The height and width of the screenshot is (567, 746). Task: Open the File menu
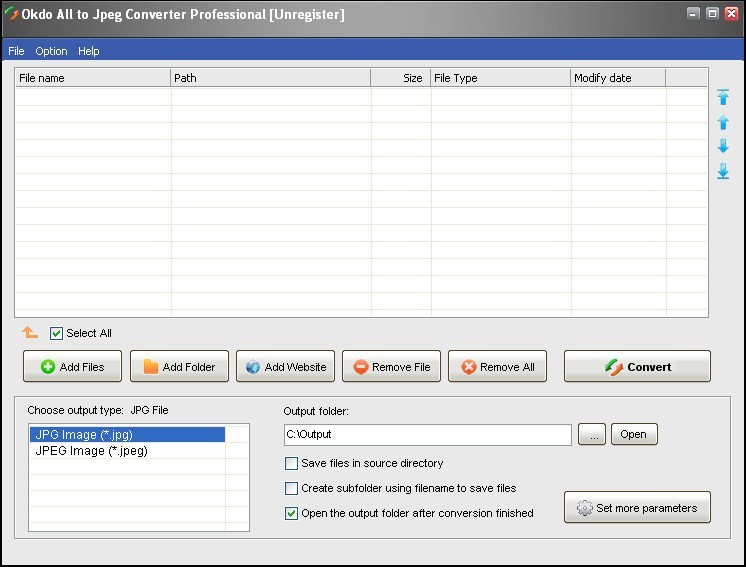tap(16, 51)
